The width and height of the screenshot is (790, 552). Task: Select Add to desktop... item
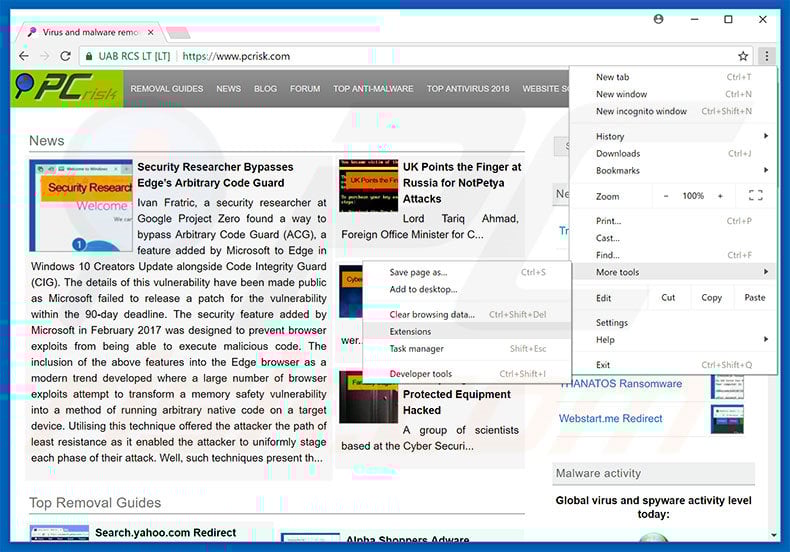point(467,290)
